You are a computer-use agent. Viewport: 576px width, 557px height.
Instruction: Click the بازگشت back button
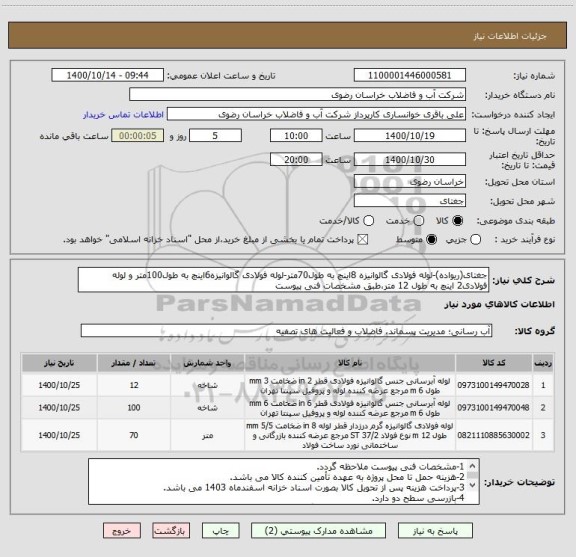click(x=171, y=531)
